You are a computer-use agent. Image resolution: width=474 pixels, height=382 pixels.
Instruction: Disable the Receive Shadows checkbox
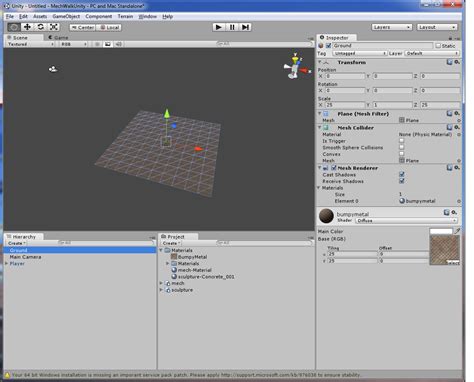(402, 181)
